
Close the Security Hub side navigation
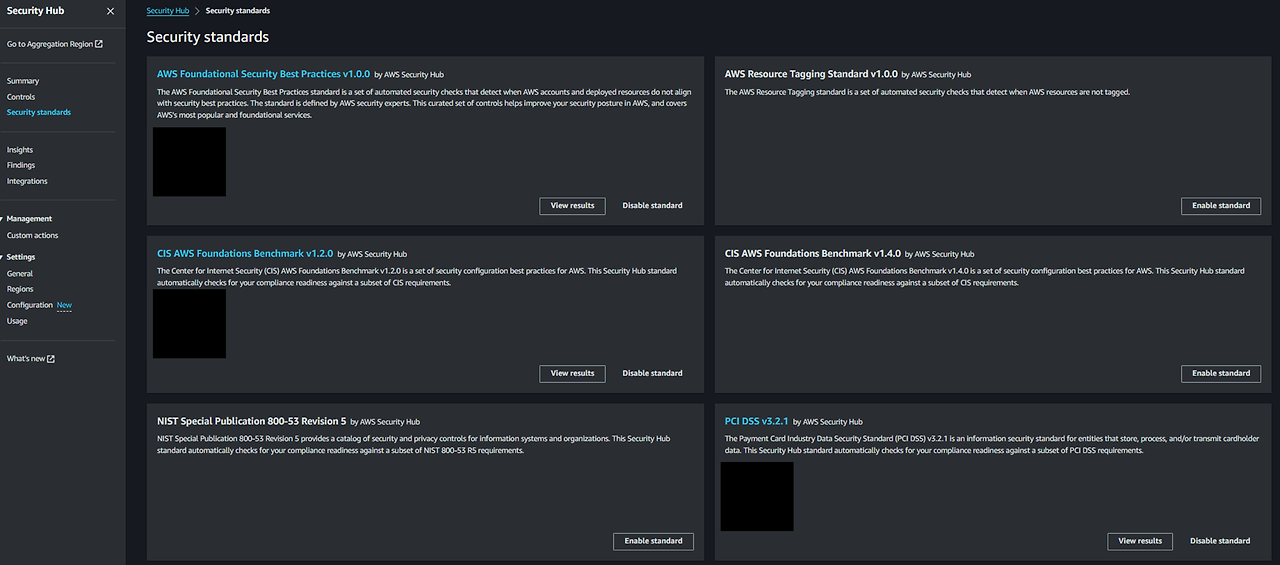tap(110, 11)
